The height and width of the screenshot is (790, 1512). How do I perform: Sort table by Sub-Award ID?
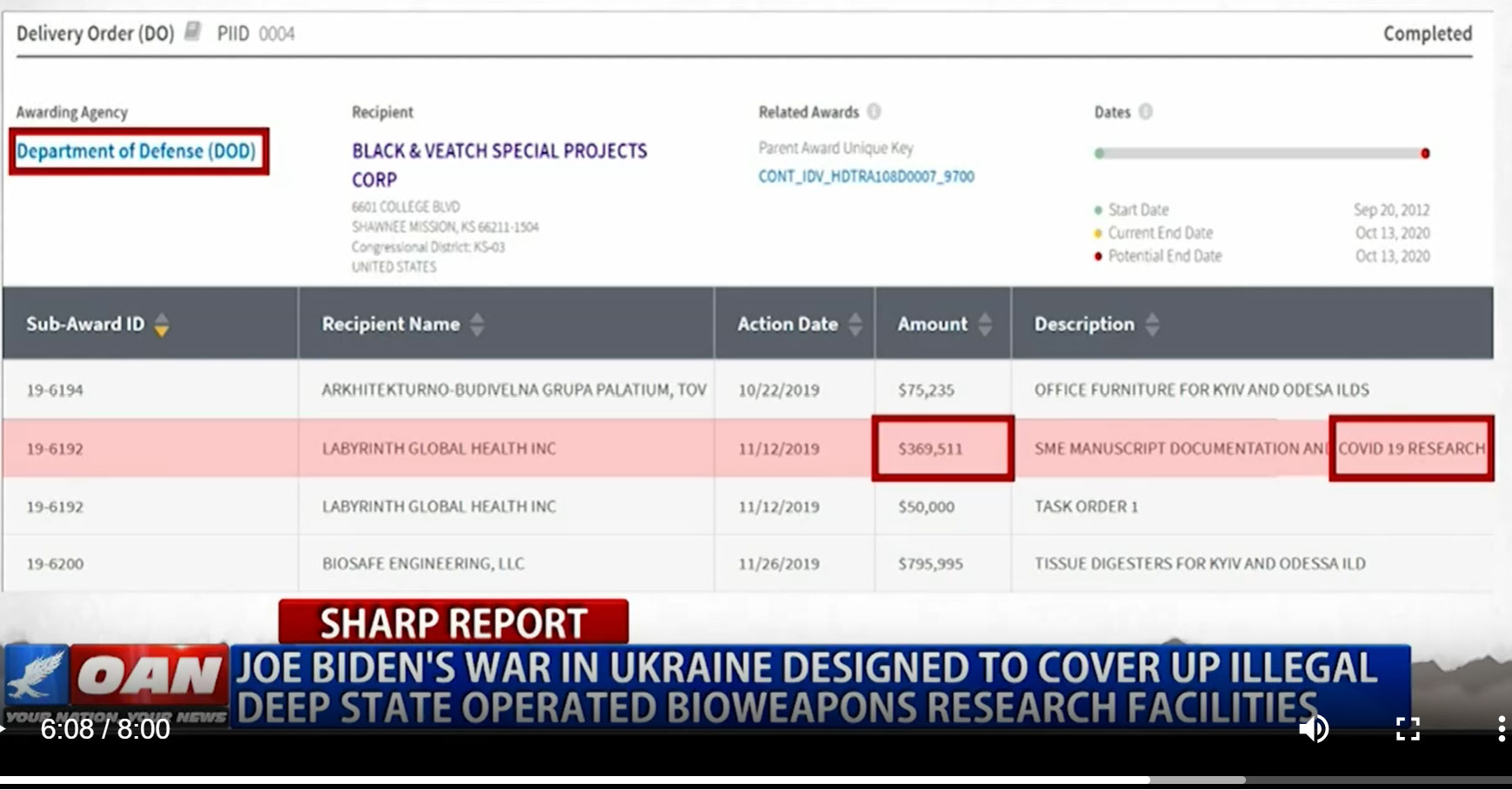tap(161, 325)
